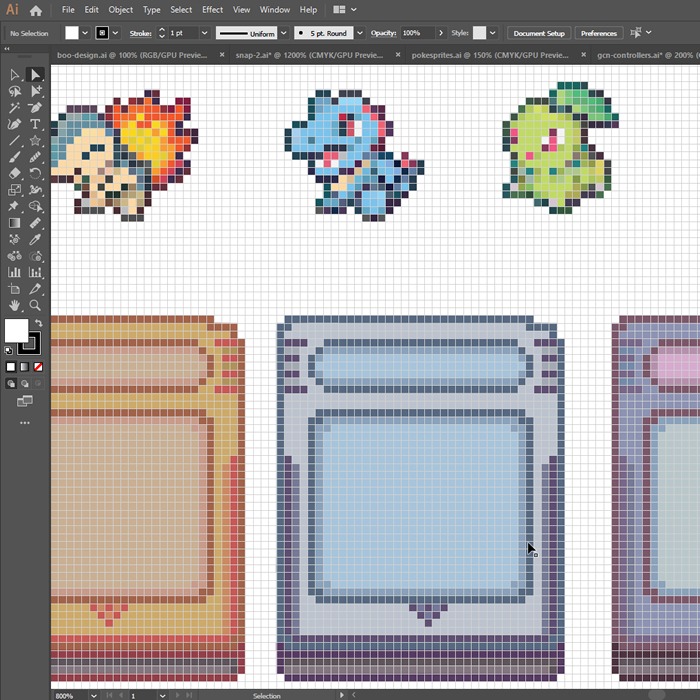Switch to Draw Behind mode
Viewport: 700px width, 700px height.
tap(25, 383)
